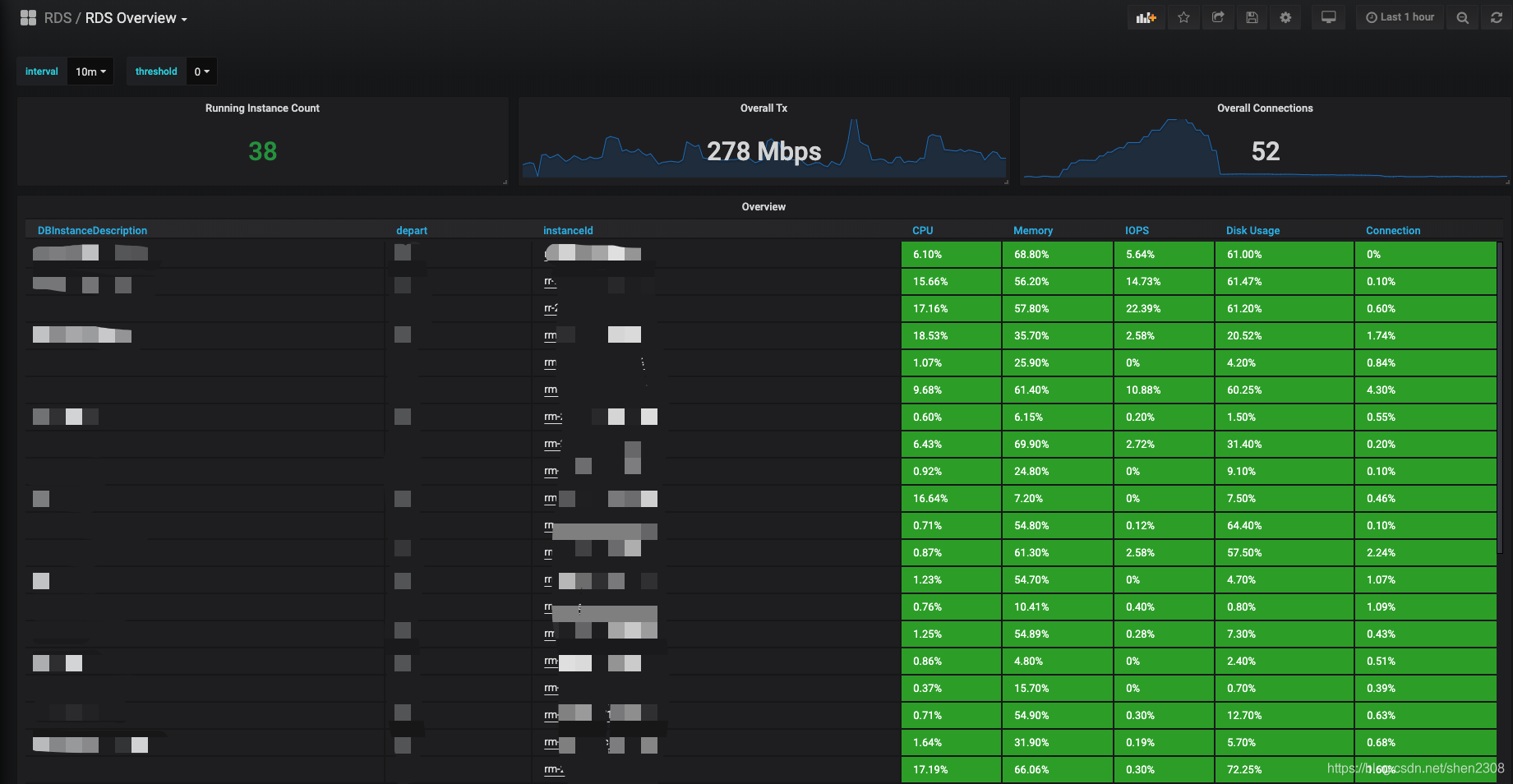
Task: Select Memory cell showing 35.70%
Action: [1057, 336]
